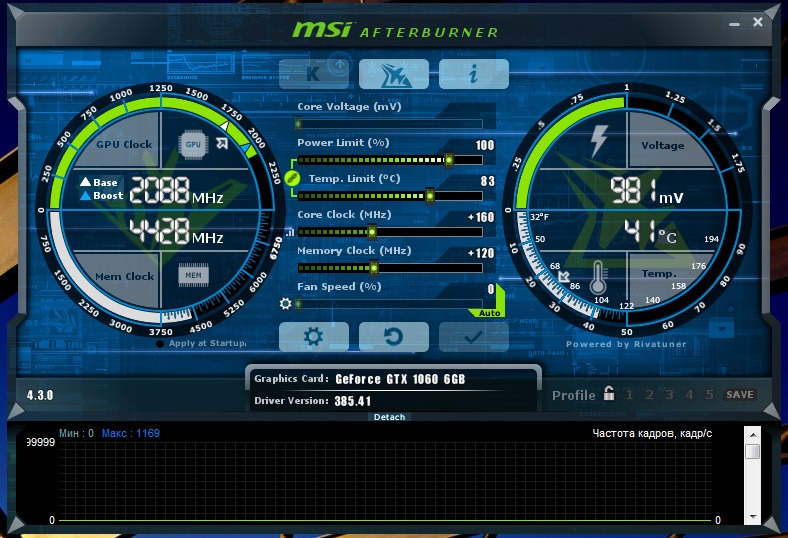Click the Core Clock value +160
The width and height of the screenshot is (788, 538).
[x=481, y=217]
